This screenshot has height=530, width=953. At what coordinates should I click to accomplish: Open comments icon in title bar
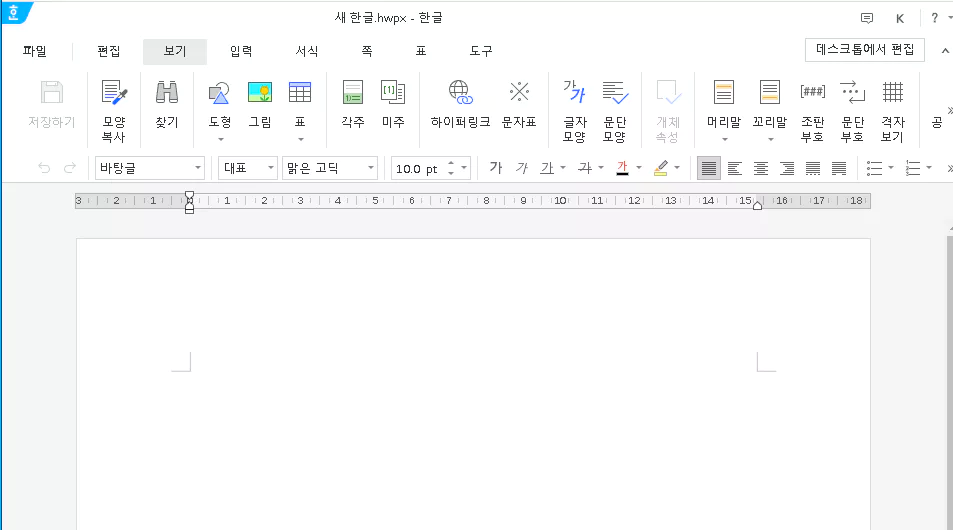pyautogui.click(x=867, y=18)
